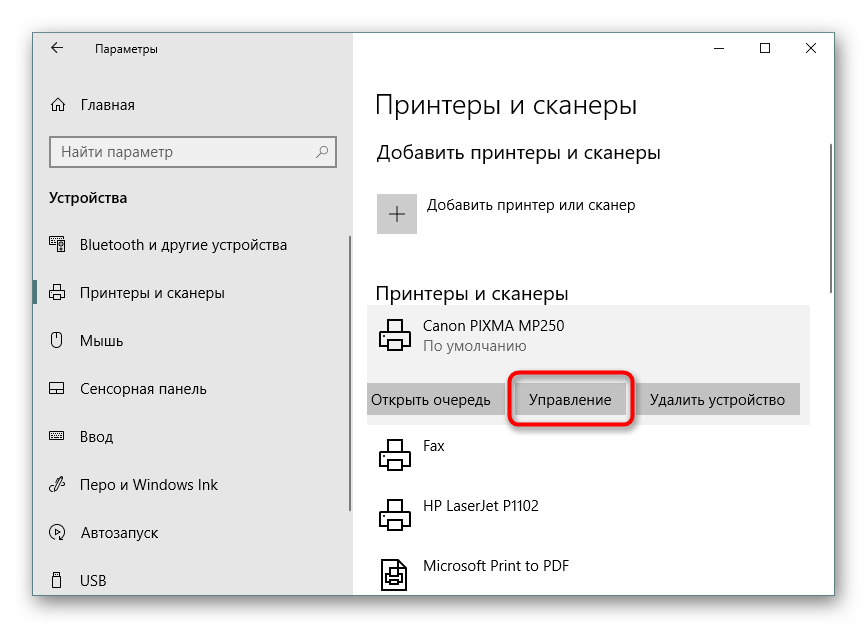
Task: Select the Canon PIXMA MP250 printer icon
Action: pos(395,336)
